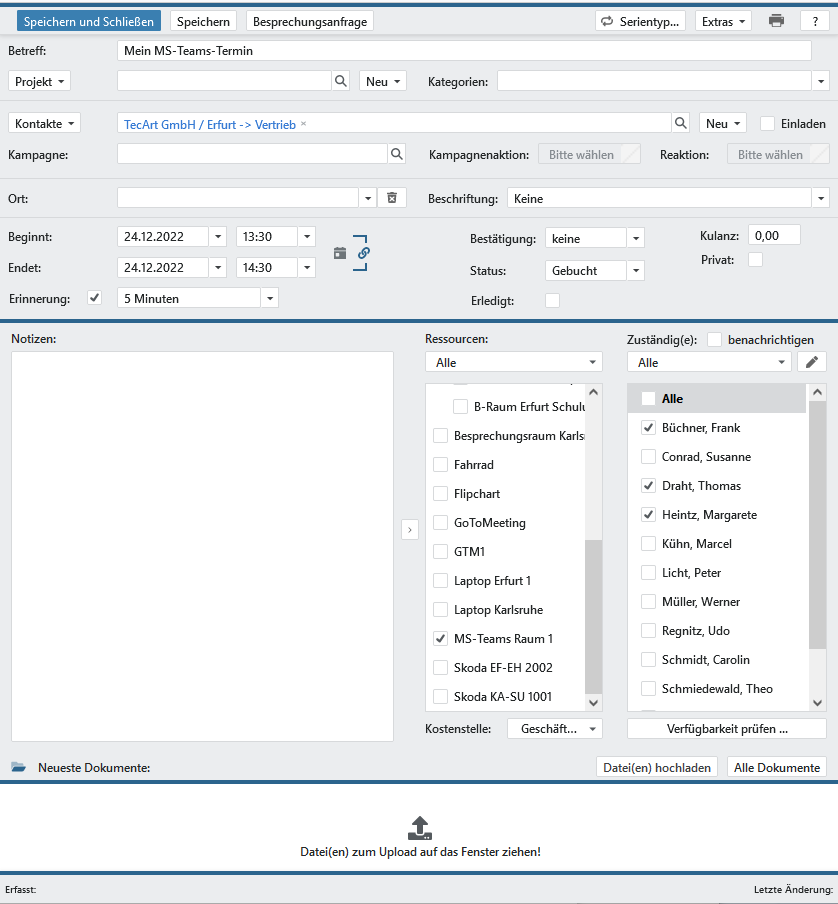The width and height of the screenshot is (838, 904).
Task: Click the printer icon in the toolbar
Action: 776,21
